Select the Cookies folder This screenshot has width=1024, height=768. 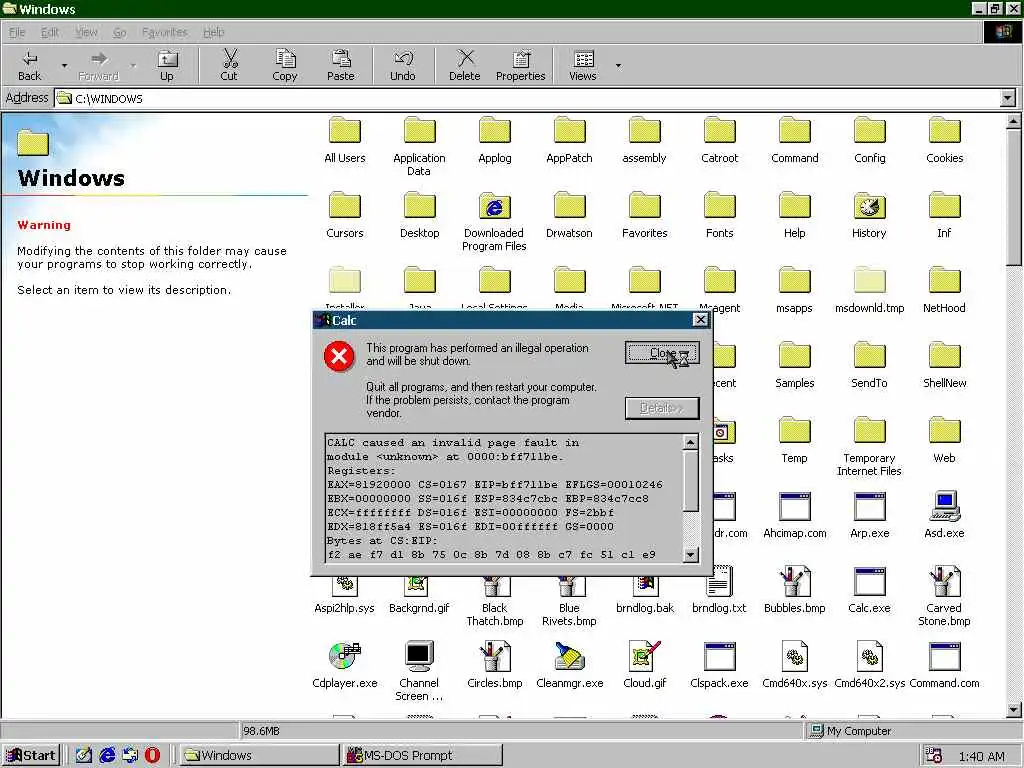(x=944, y=140)
